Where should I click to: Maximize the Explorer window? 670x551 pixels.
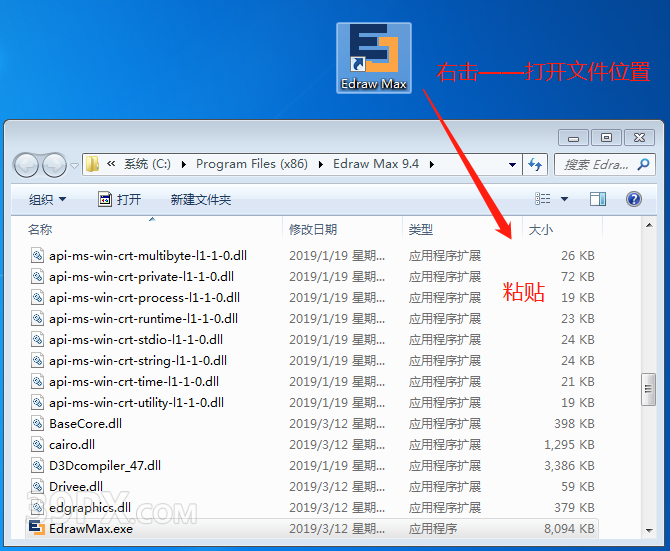pos(606,138)
